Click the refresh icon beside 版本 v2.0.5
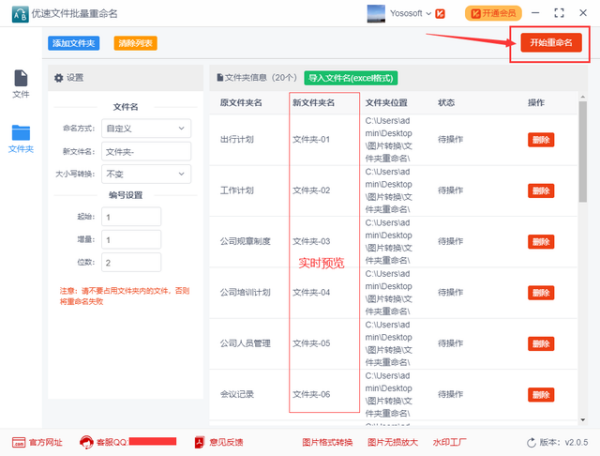The image size is (600, 456). (530, 442)
